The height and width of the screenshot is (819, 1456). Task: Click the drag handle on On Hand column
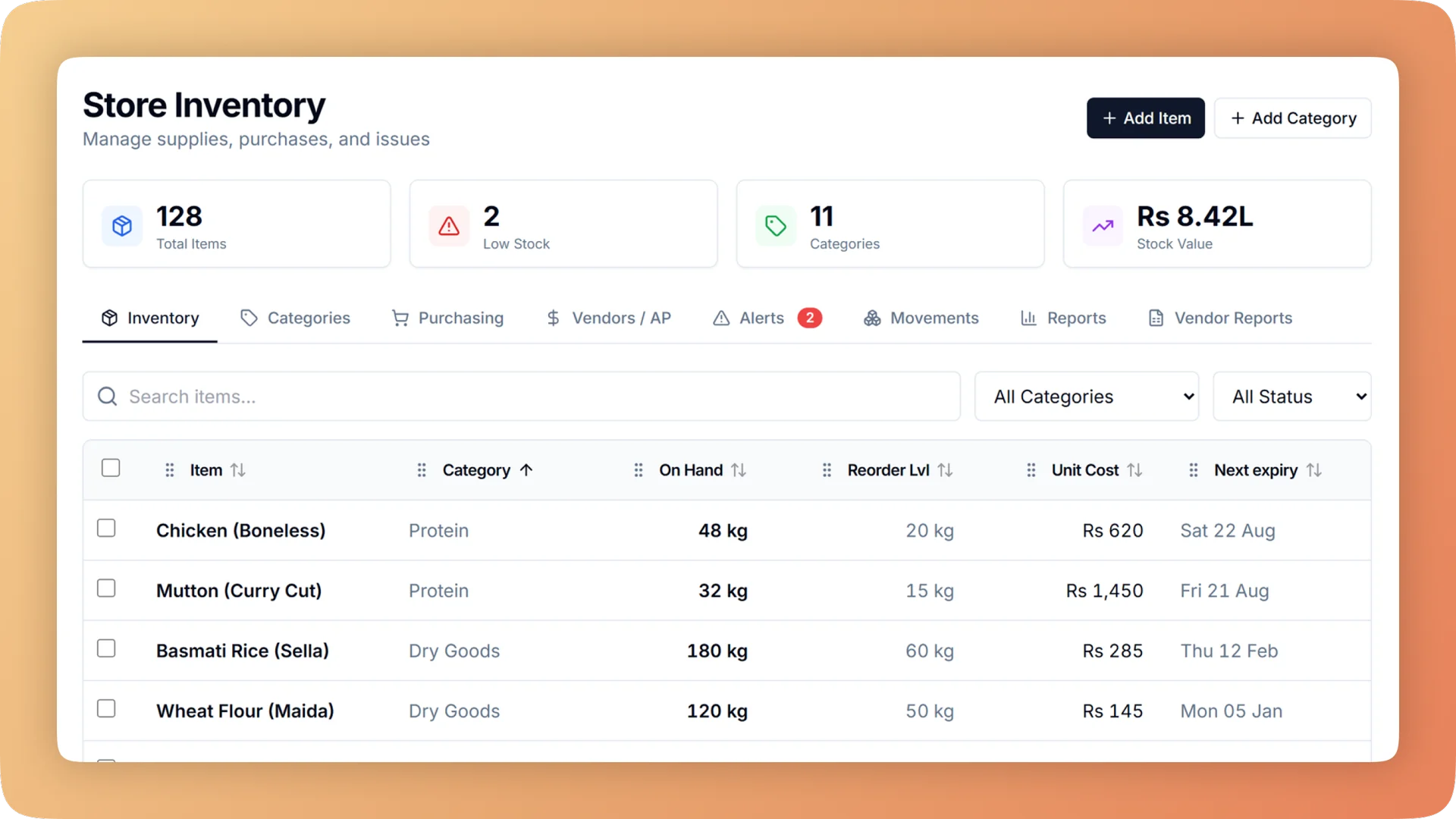(x=639, y=470)
